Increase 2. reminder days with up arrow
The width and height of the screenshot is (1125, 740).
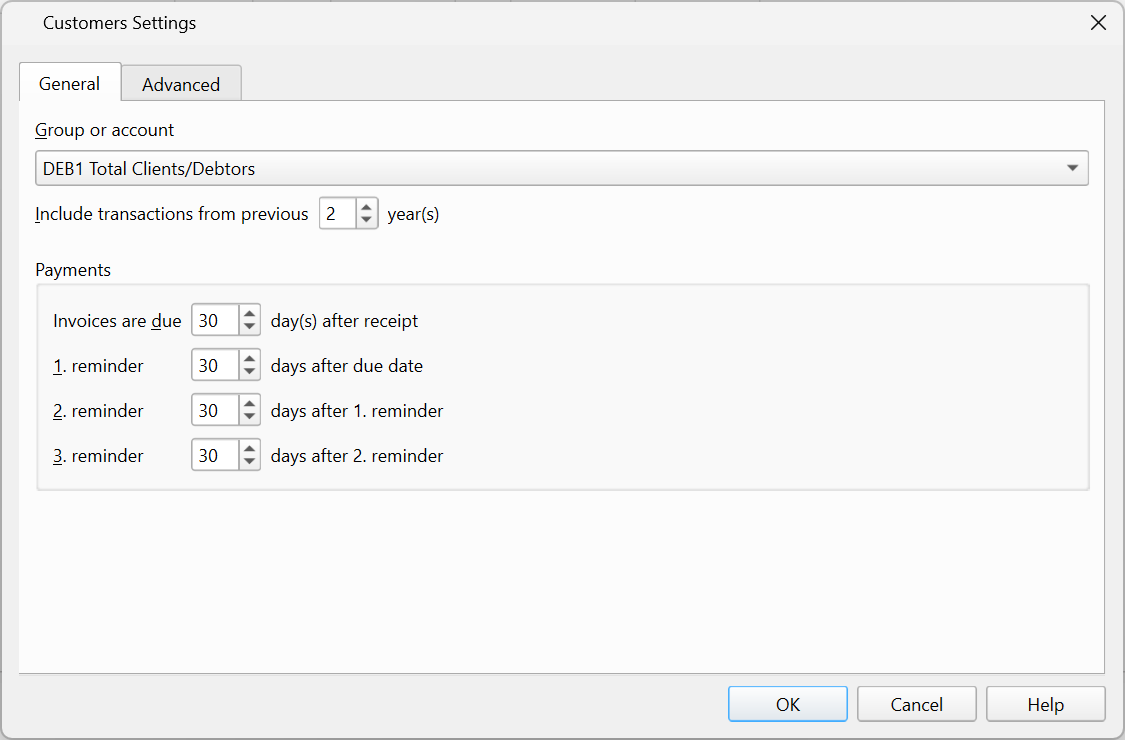pos(249,404)
